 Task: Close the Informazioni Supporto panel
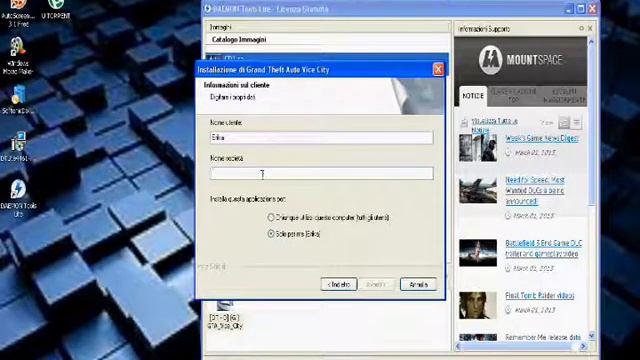pyautogui.click(x=590, y=28)
